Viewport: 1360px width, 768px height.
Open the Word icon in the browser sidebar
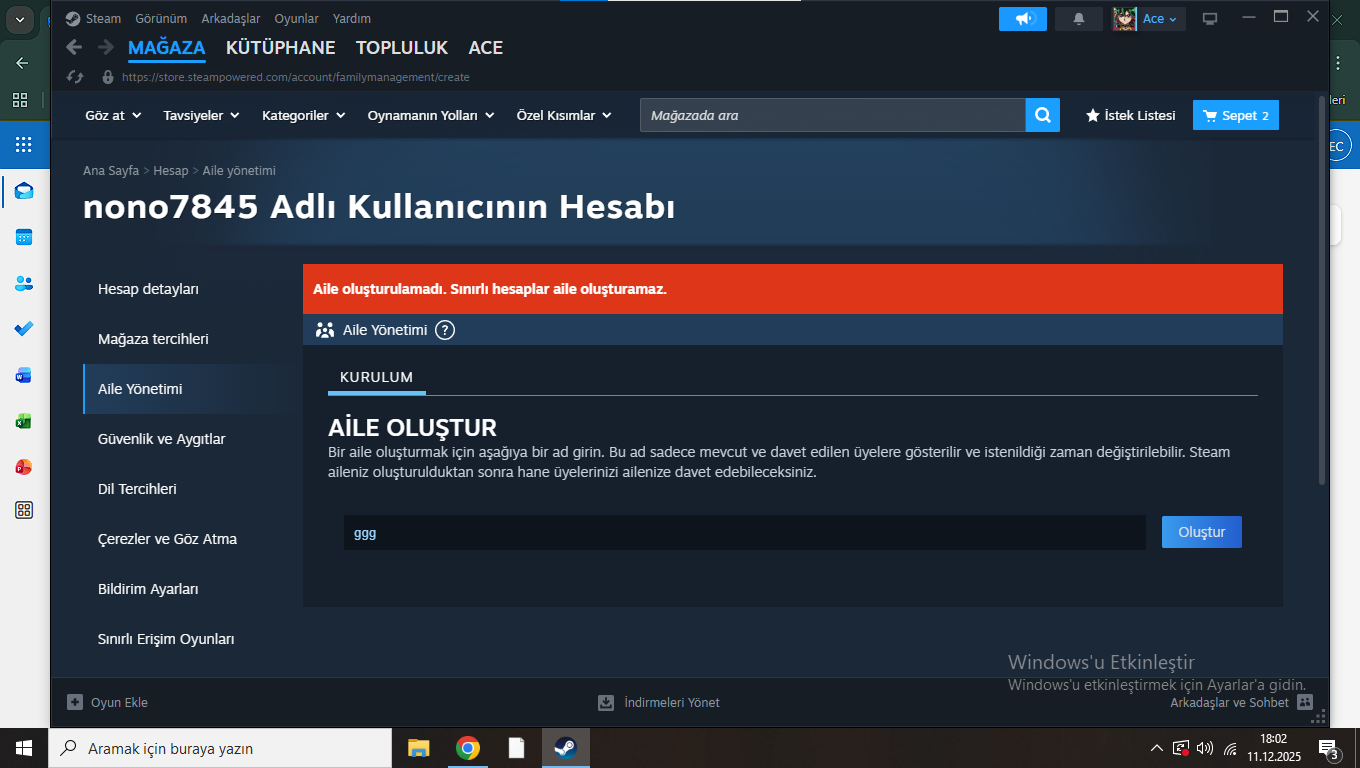click(24, 375)
